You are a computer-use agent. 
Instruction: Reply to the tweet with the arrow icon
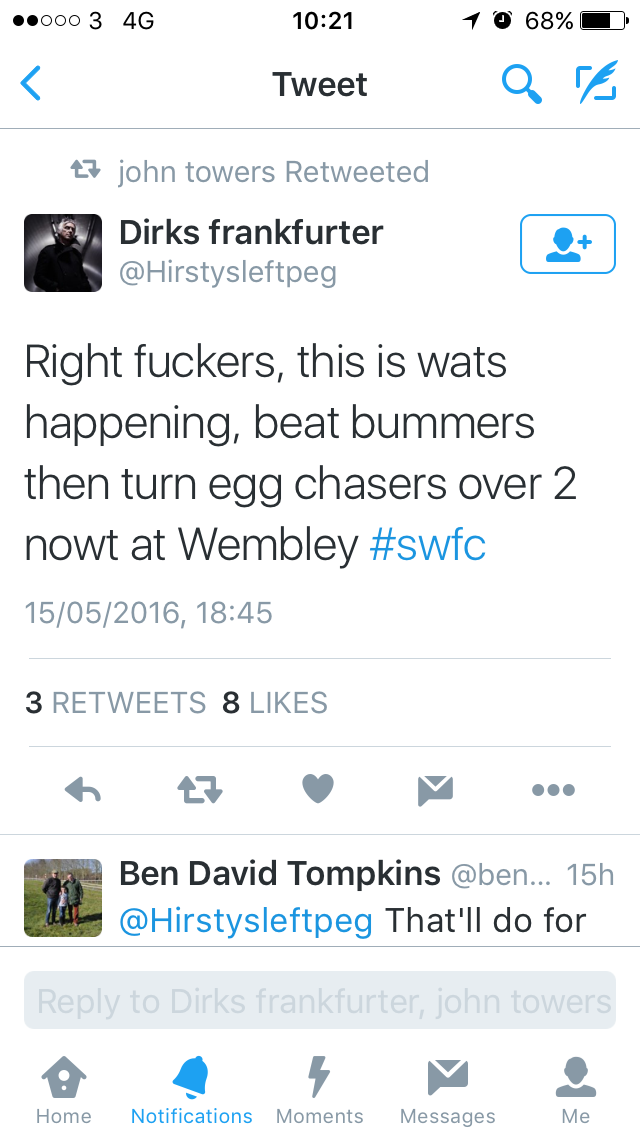point(83,790)
